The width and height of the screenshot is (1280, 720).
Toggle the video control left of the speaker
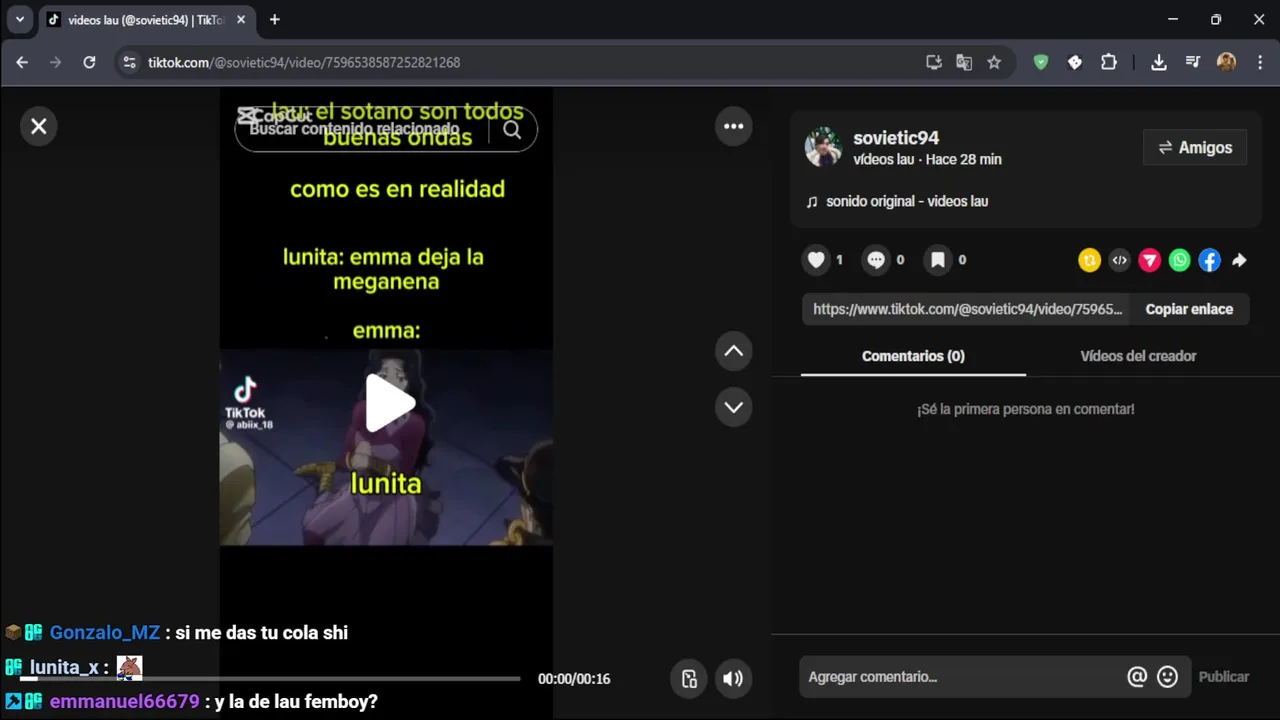(689, 679)
